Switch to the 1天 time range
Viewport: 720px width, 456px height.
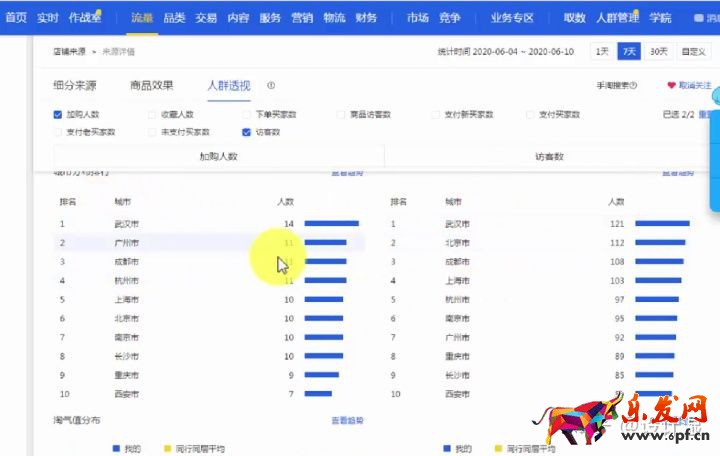pos(600,51)
